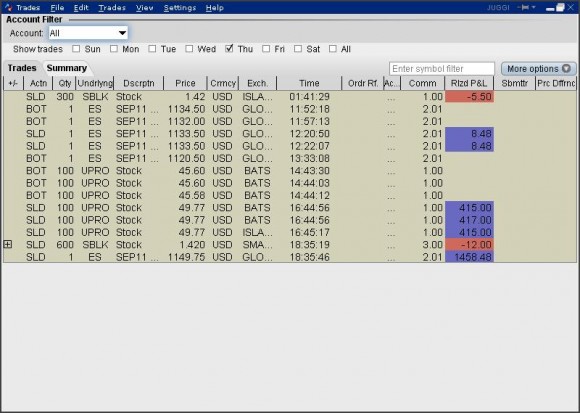Uncheck the Thu checkbox
Viewport: 580px width, 413px height.
(x=229, y=49)
